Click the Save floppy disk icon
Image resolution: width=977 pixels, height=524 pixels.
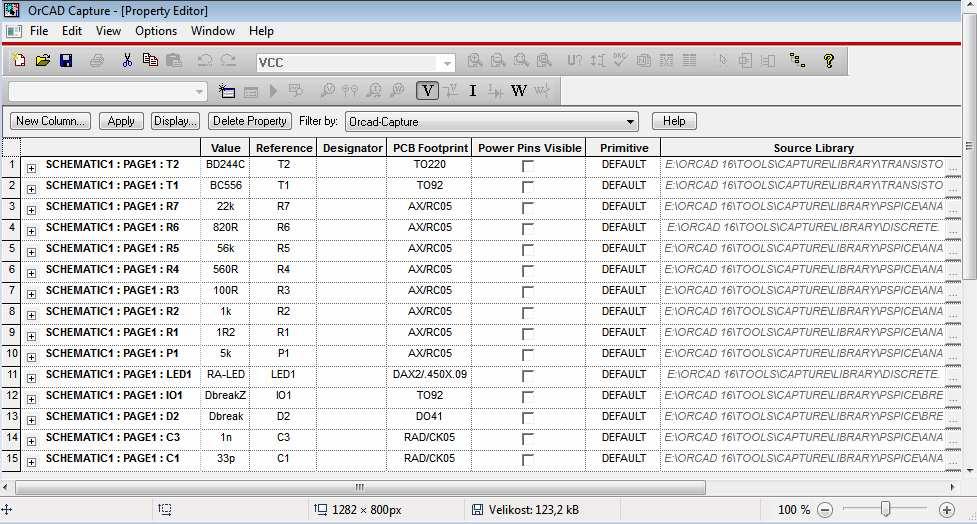pos(66,60)
